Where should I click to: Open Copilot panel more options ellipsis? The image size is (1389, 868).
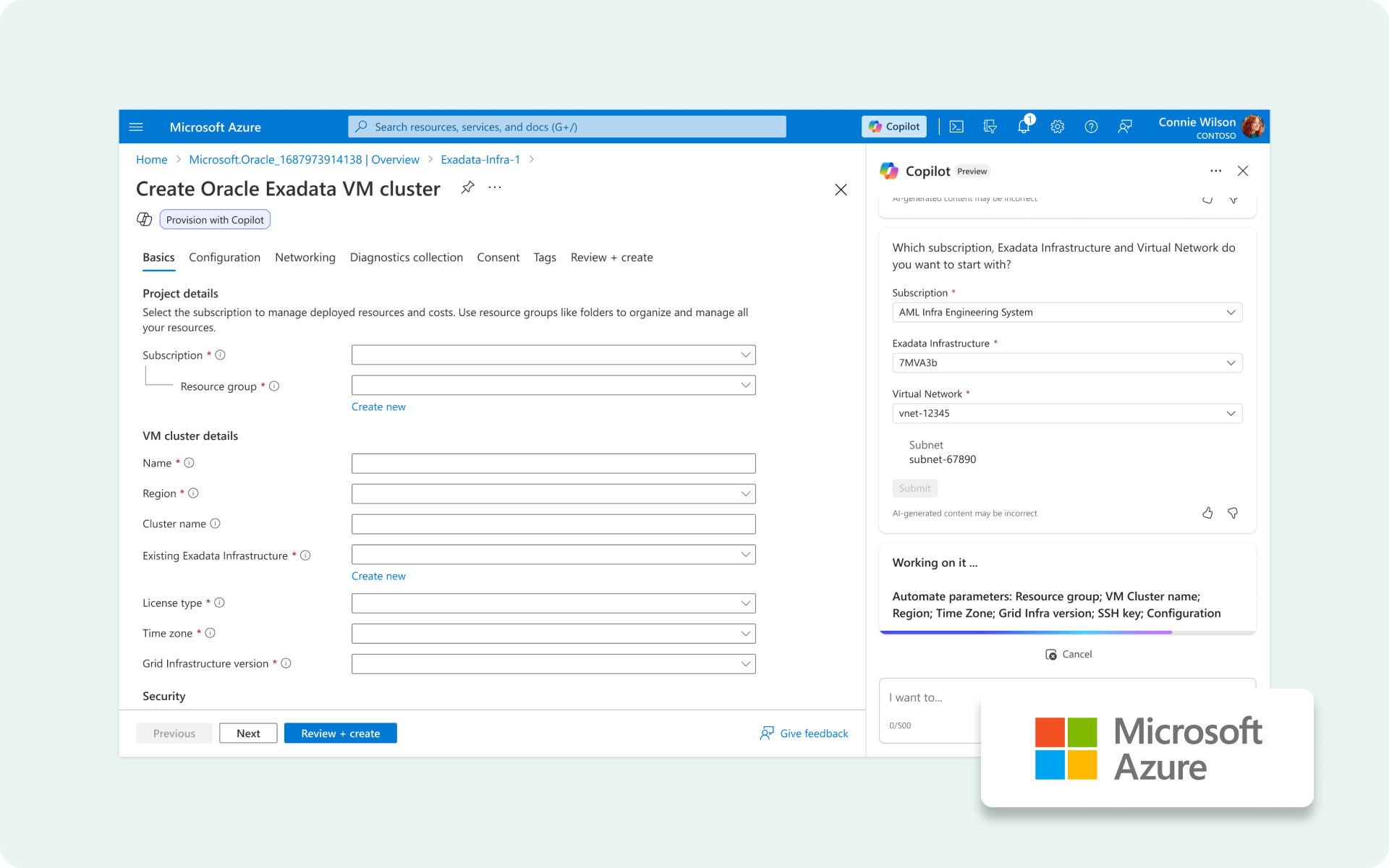pyautogui.click(x=1215, y=171)
